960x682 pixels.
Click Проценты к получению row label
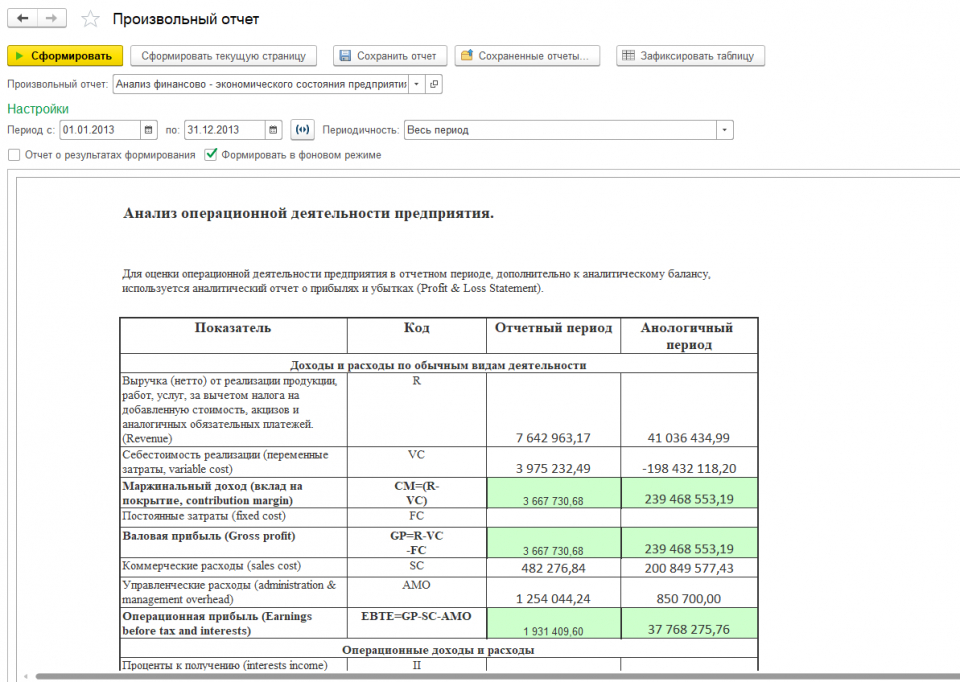tap(225, 665)
